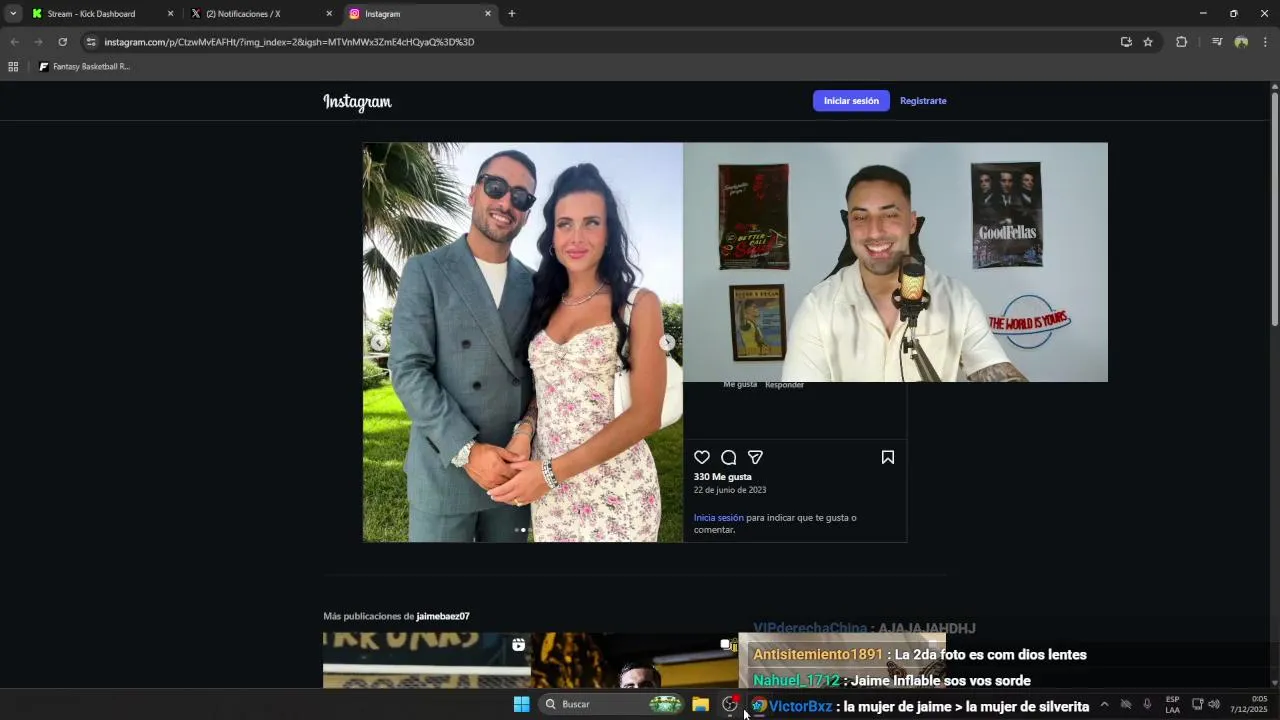This screenshot has width=1280, height=720.
Task: Switch to the Stream - Kick Dashboard tab
Action: pos(103,14)
